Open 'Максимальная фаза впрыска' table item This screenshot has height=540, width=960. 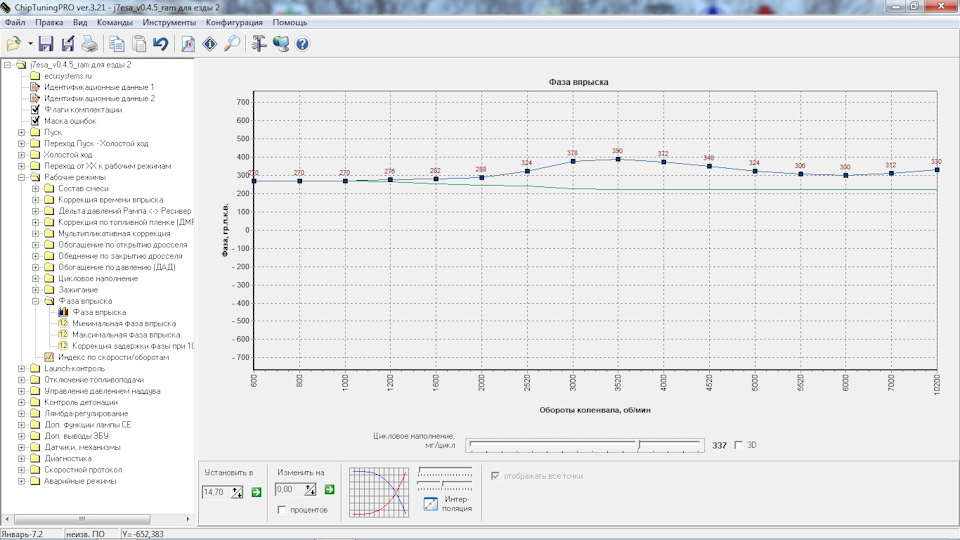click(126, 335)
